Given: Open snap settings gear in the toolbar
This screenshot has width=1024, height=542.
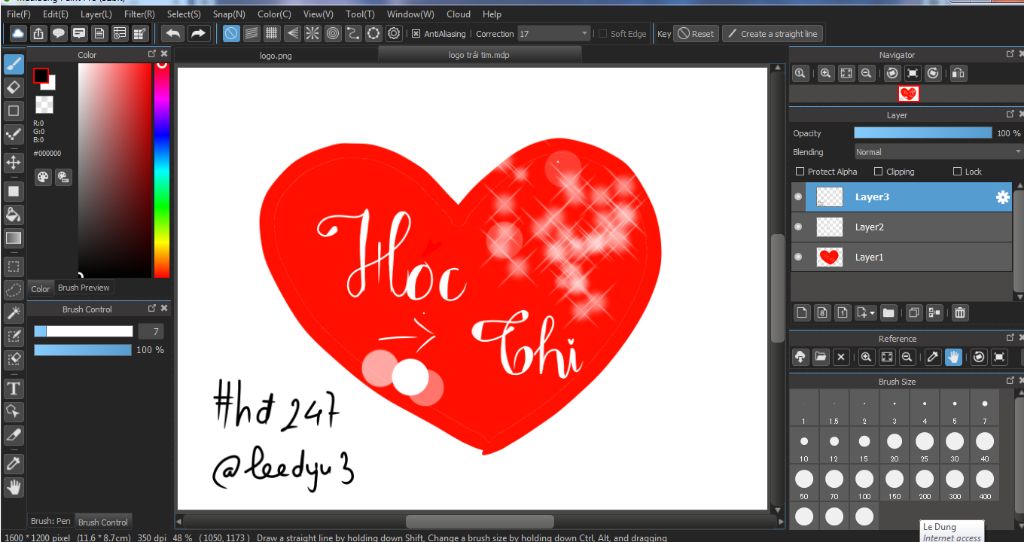Looking at the screenshot, I should [x=394, y=33].
